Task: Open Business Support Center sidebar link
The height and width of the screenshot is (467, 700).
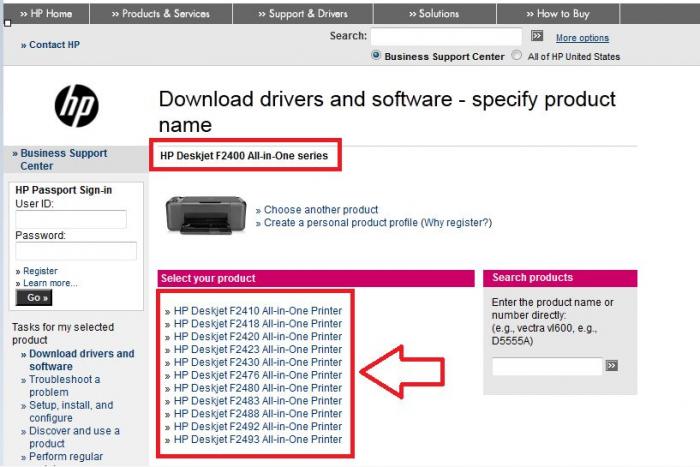Action: [60, 159]
